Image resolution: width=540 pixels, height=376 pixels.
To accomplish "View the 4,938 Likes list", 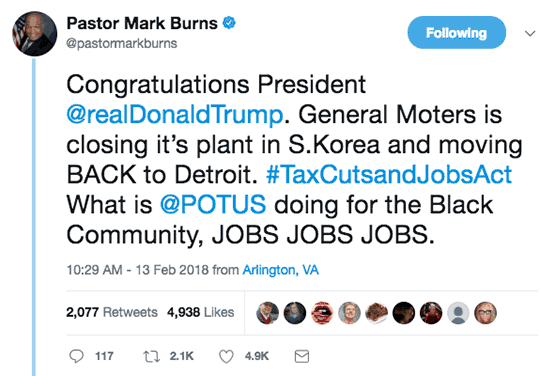I will [200, 312].
